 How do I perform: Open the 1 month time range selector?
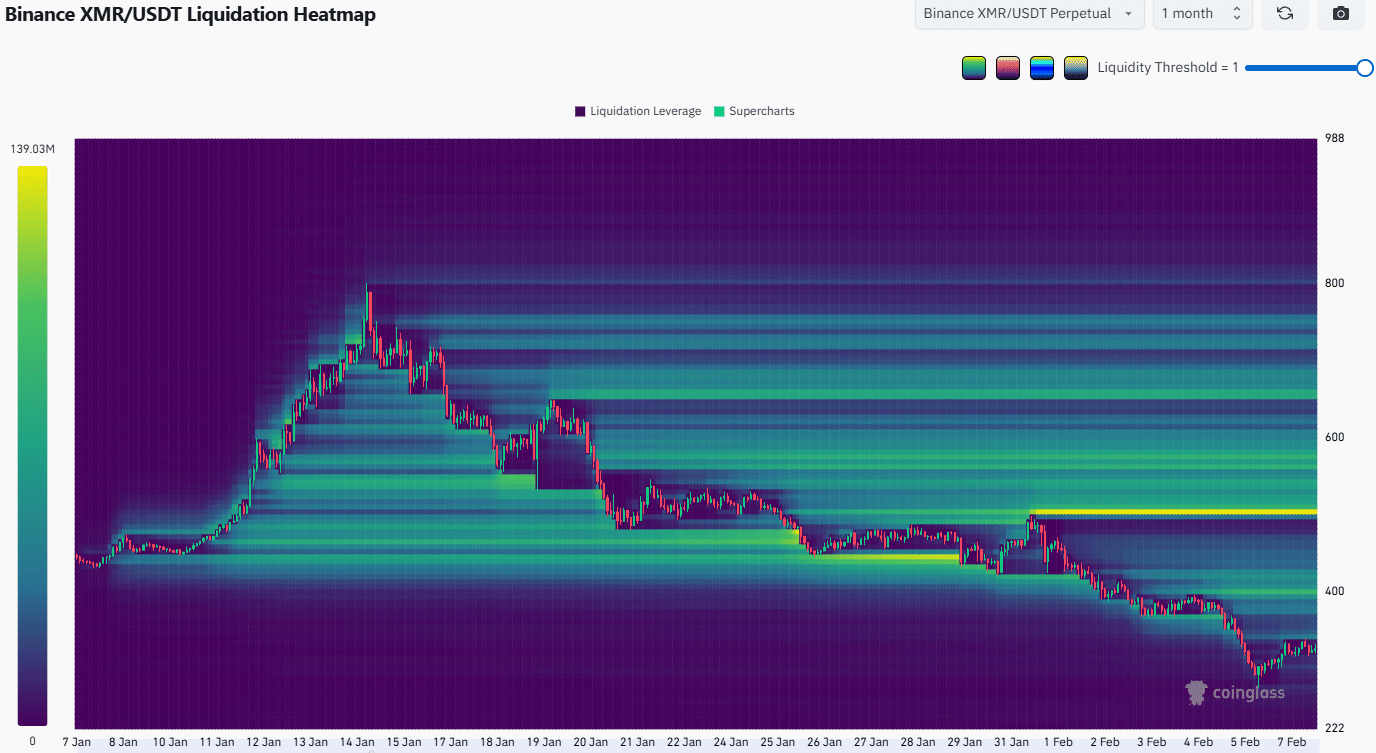tap(1200, 14)
